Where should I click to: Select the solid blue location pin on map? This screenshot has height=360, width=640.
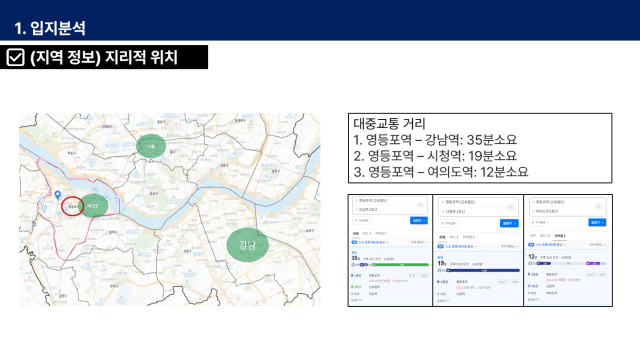point(58,195)
